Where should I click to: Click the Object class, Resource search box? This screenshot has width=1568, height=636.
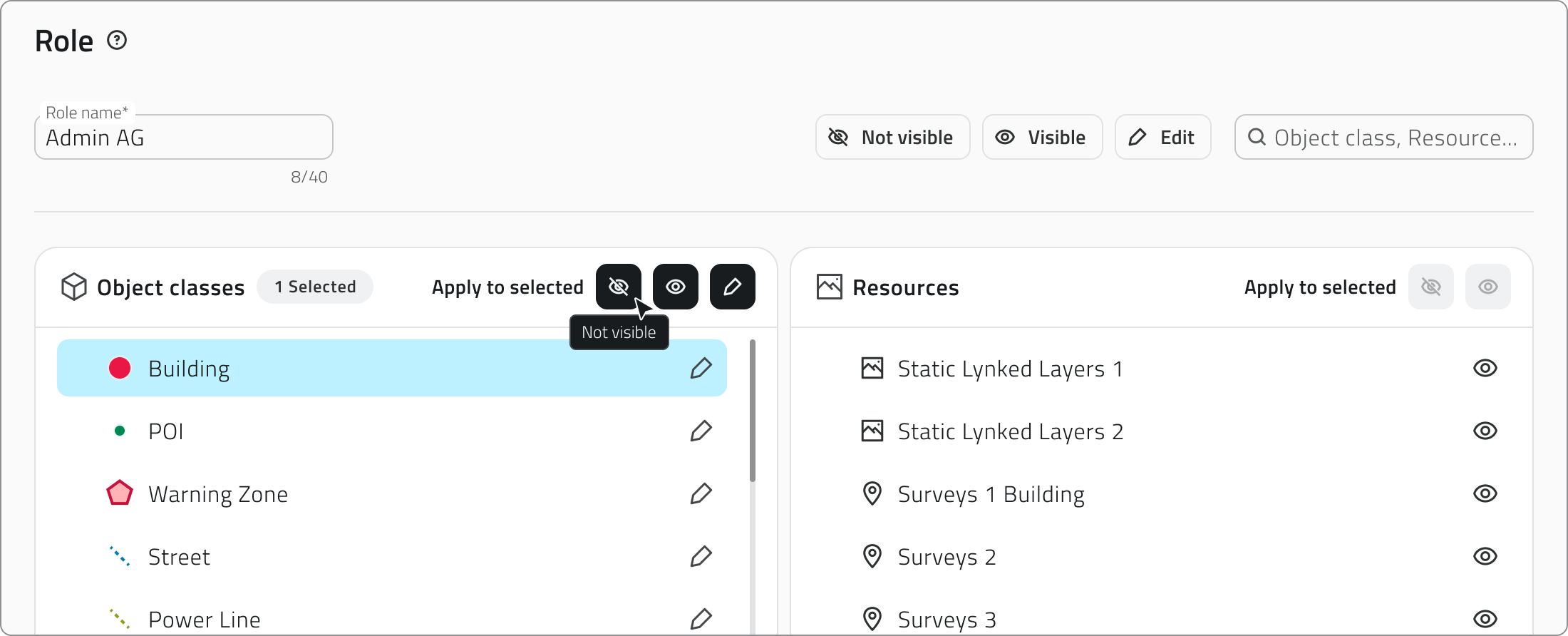1393,138
